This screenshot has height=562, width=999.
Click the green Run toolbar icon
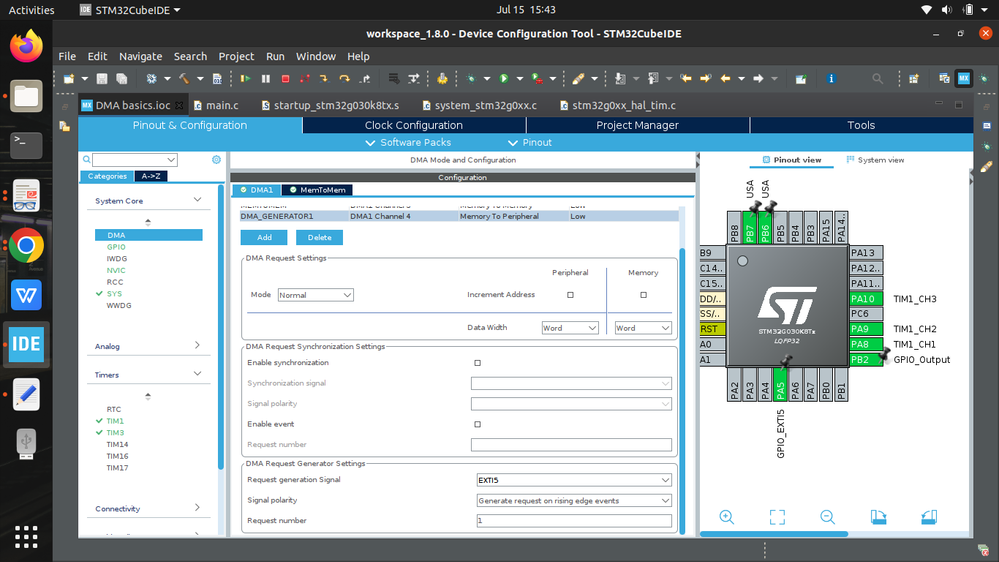pyautogui.click(x=504, y=78)
